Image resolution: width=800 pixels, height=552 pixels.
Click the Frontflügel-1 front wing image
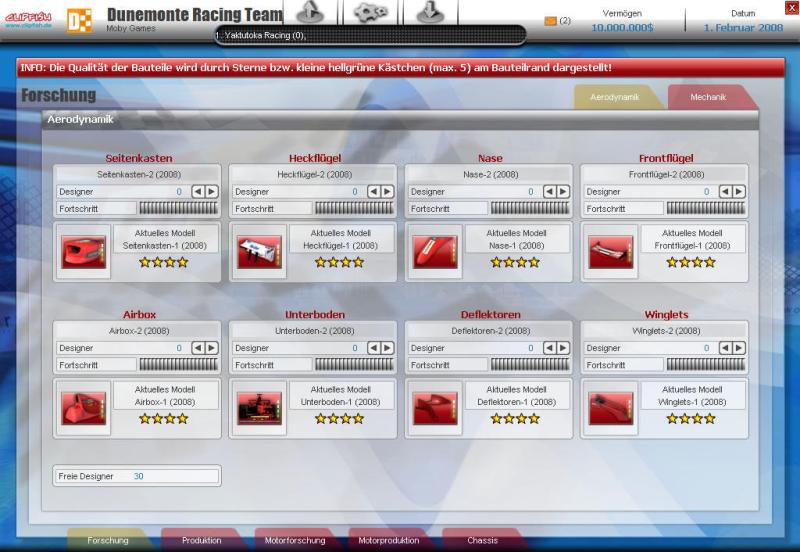click(x=611, y=251)
